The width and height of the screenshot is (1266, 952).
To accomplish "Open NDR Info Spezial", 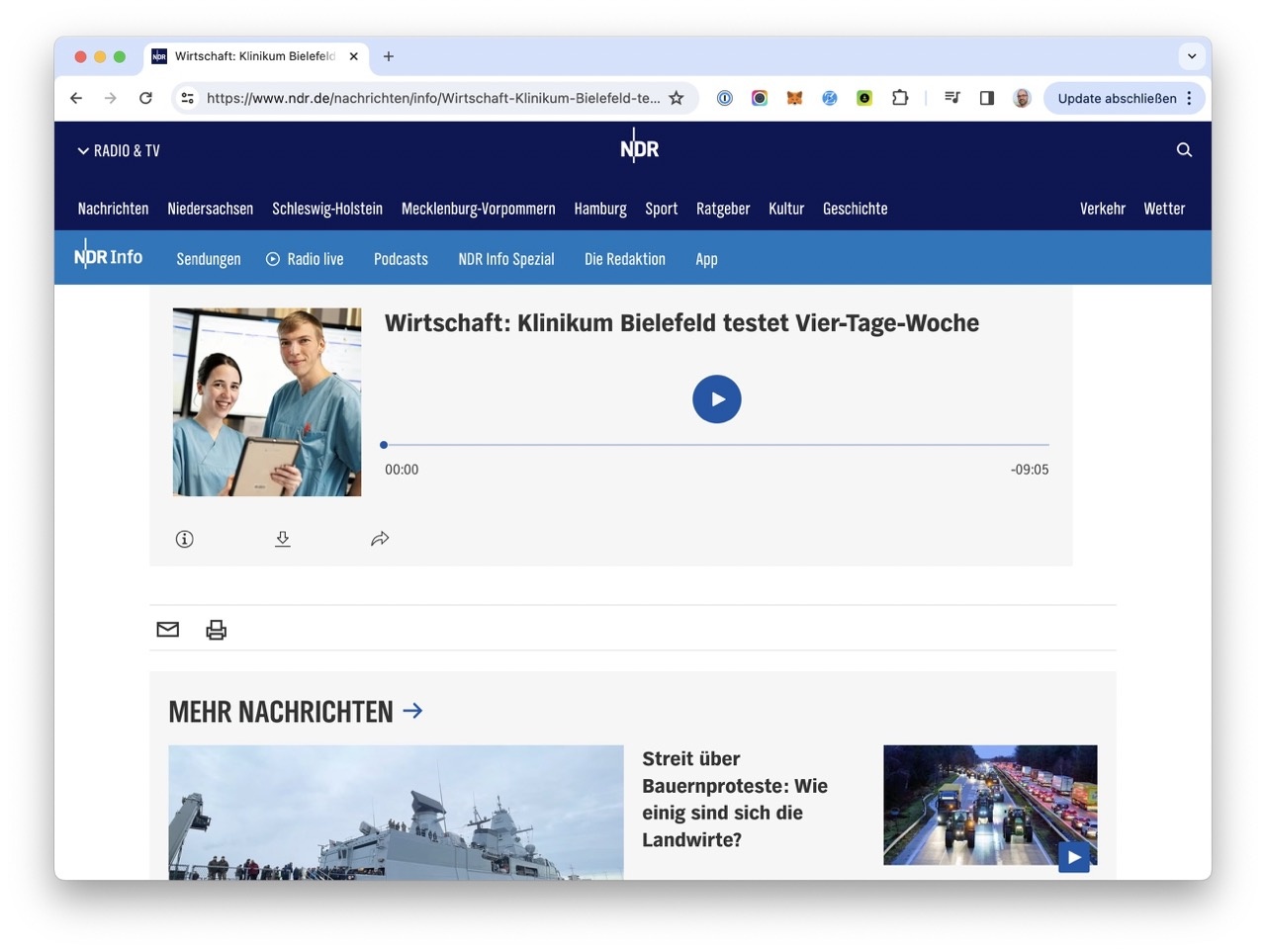I will (x=506, y=259).
